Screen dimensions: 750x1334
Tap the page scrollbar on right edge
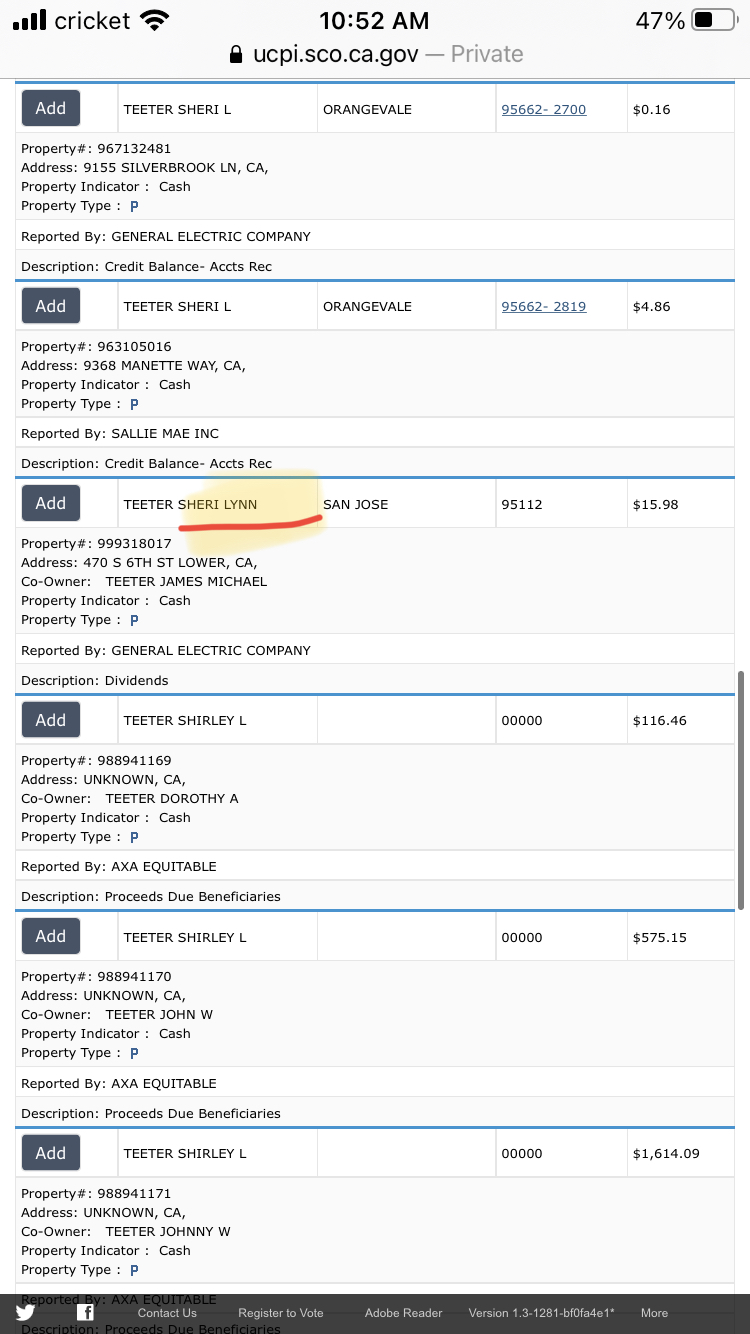[742, 790]
